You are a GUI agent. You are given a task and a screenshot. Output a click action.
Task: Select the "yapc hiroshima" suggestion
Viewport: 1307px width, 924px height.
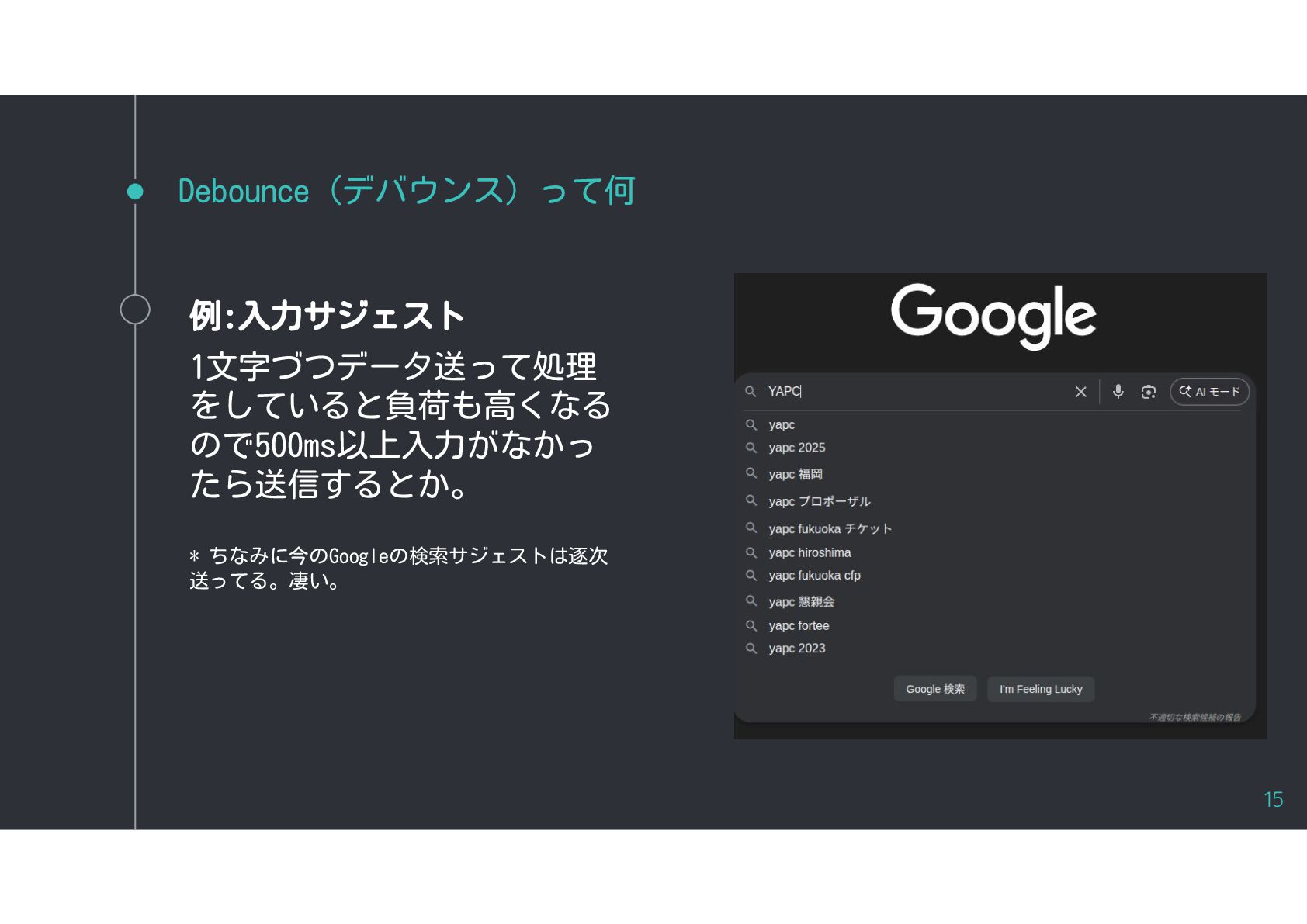point(810,552)
